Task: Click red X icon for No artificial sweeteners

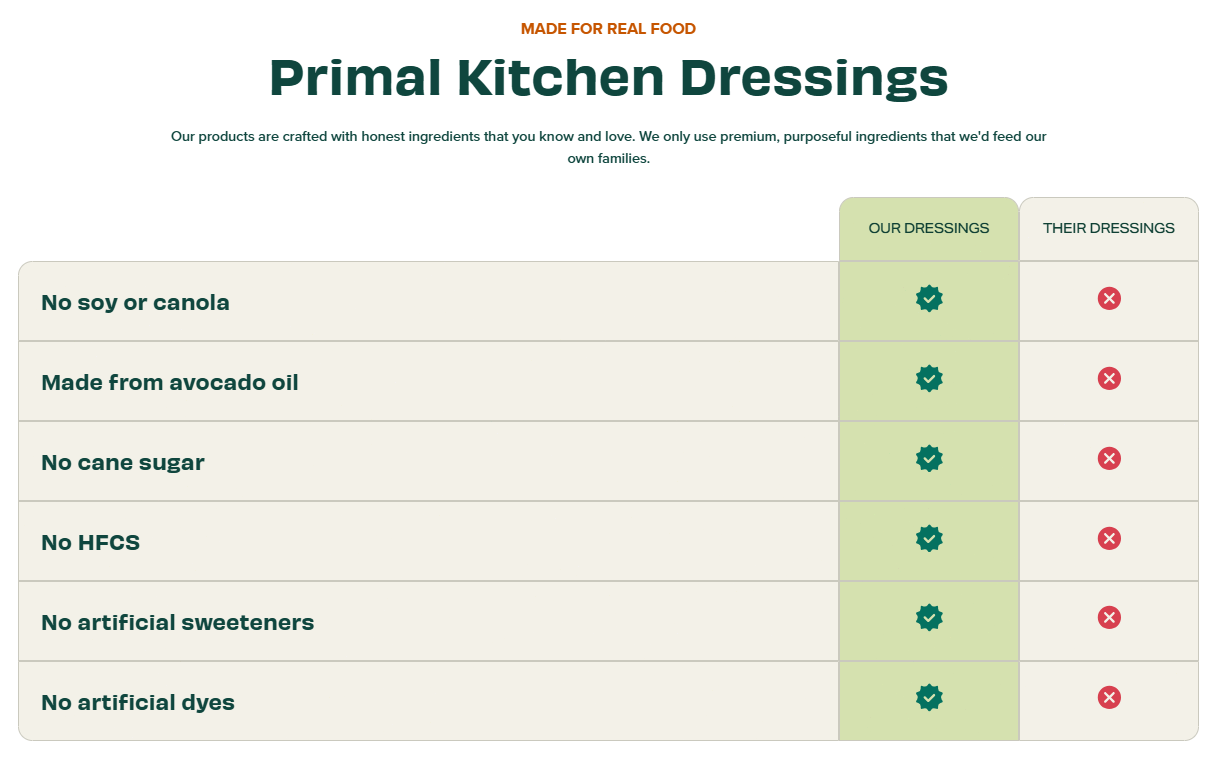Action: point(1109,617)
